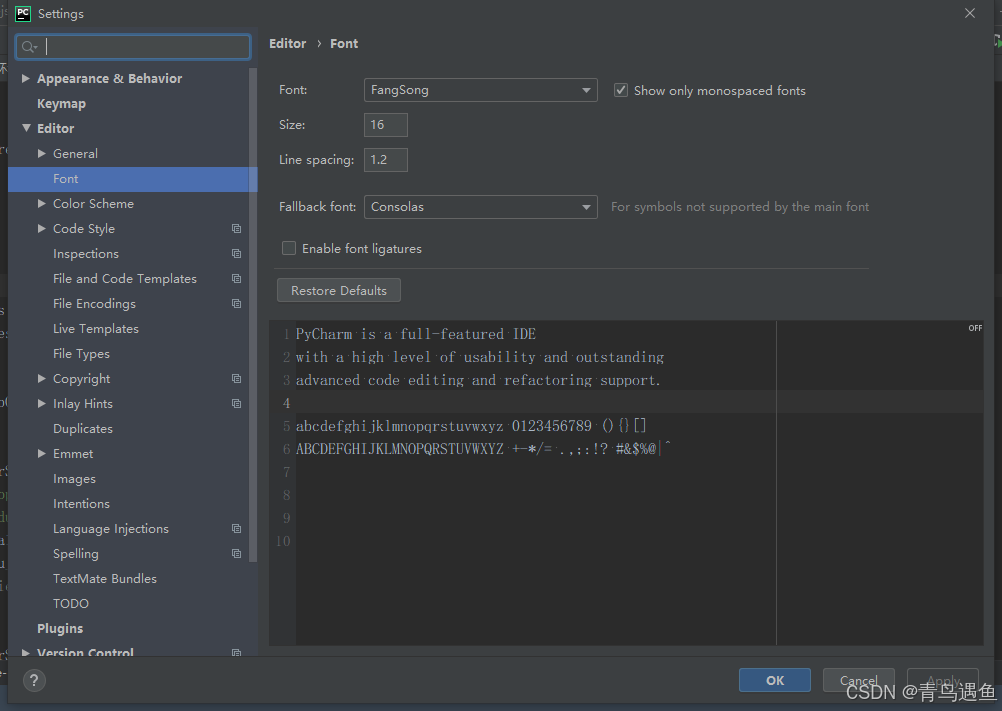Screen dimensions: 1002x711
Task: Open File and Code Templates page
Action: coord(125,279)
